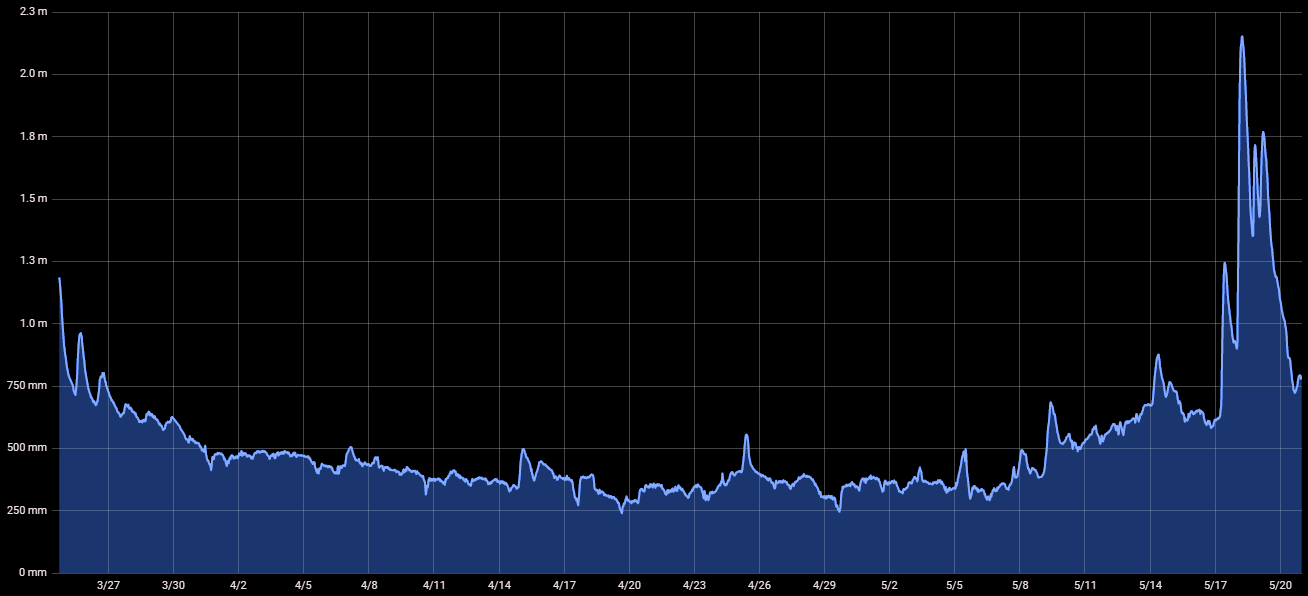Select the 5/14 date label
1308x596 pixels.
pos(1150,585)
